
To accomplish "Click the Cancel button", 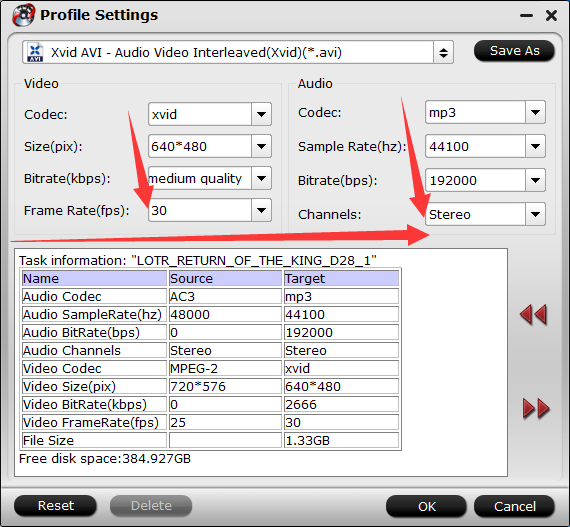I will [514, 506].
